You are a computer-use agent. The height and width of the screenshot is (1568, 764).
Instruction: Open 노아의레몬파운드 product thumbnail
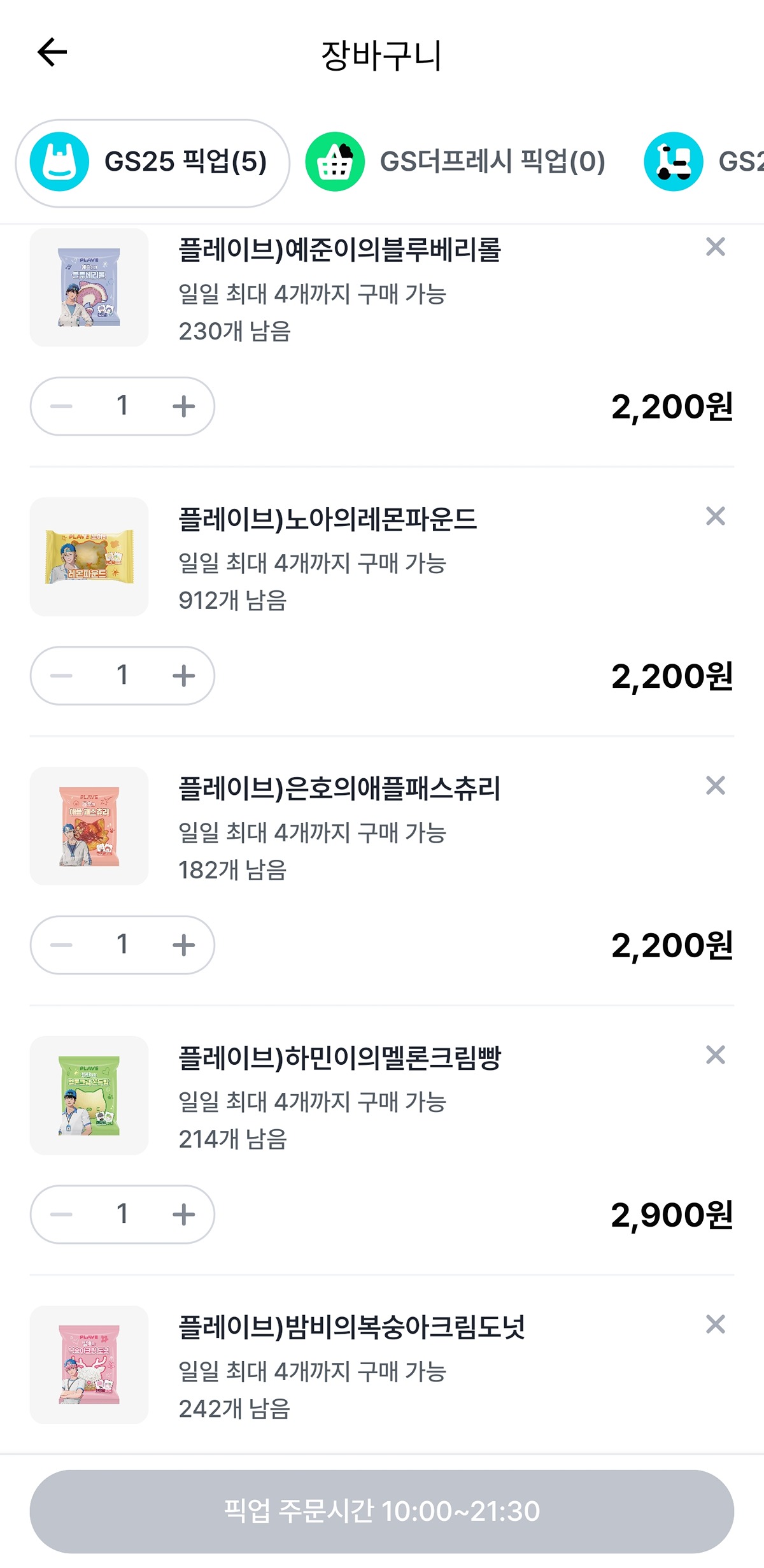[89, 557]
